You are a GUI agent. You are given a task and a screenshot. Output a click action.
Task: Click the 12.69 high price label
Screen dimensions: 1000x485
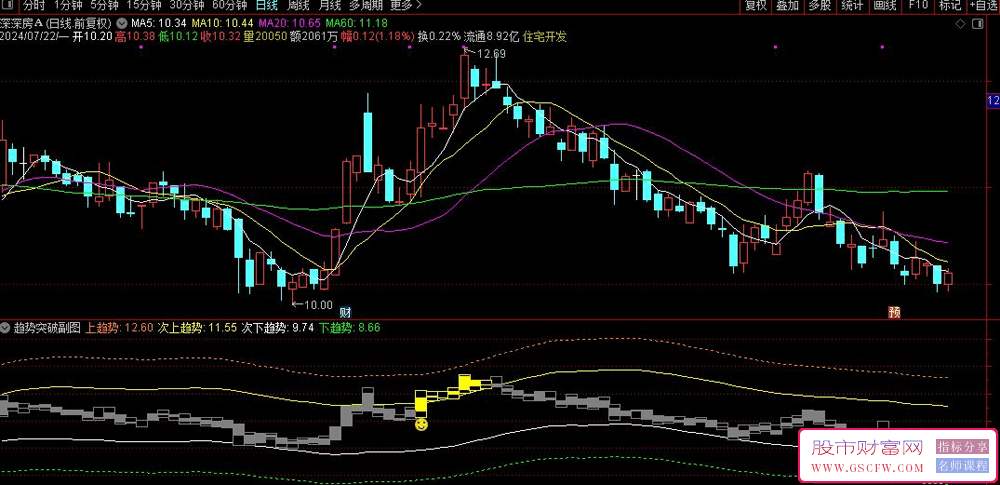click(x=490, y=54)
